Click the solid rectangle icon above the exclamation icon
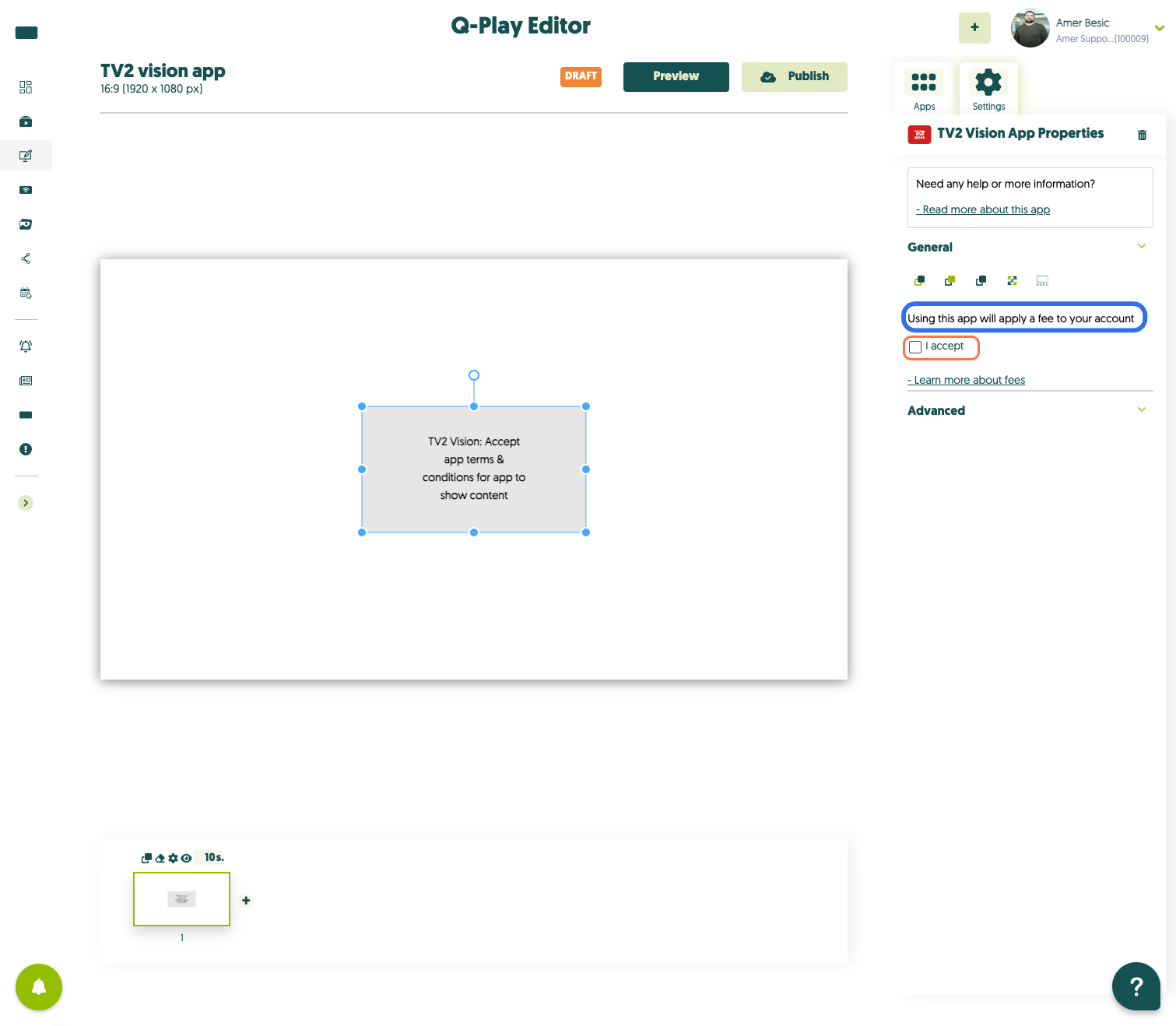Viewport: 1176px width, 1026px height. (26, 415)
